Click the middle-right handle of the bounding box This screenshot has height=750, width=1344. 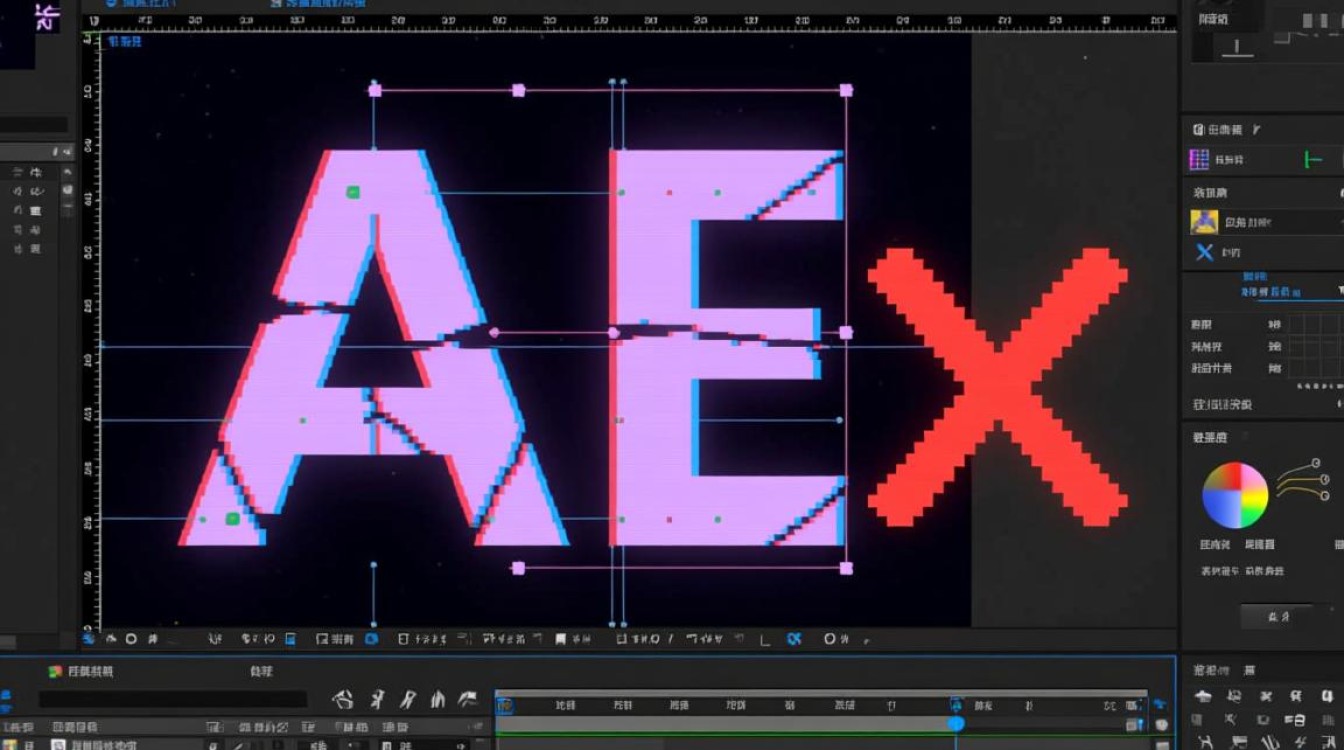coord(846,332)
